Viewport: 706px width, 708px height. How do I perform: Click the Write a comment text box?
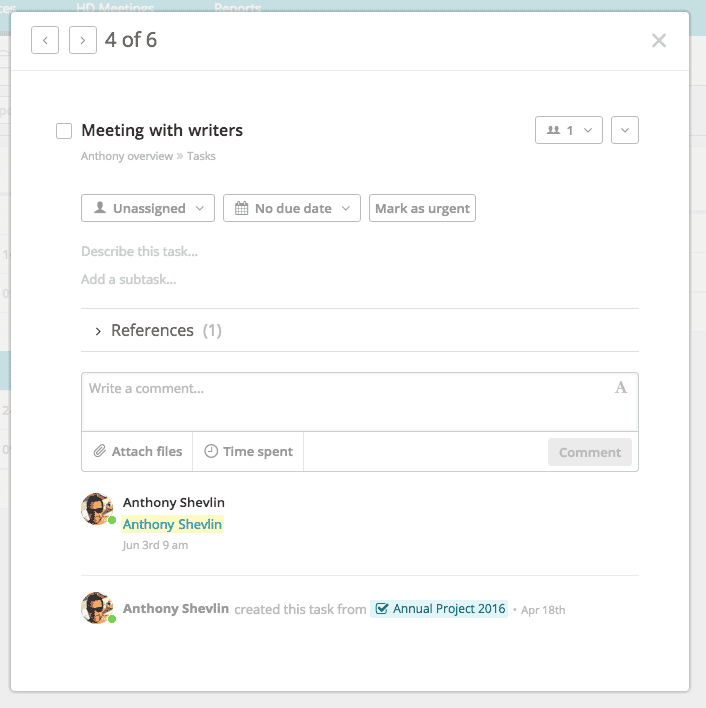tap(340, 400)
